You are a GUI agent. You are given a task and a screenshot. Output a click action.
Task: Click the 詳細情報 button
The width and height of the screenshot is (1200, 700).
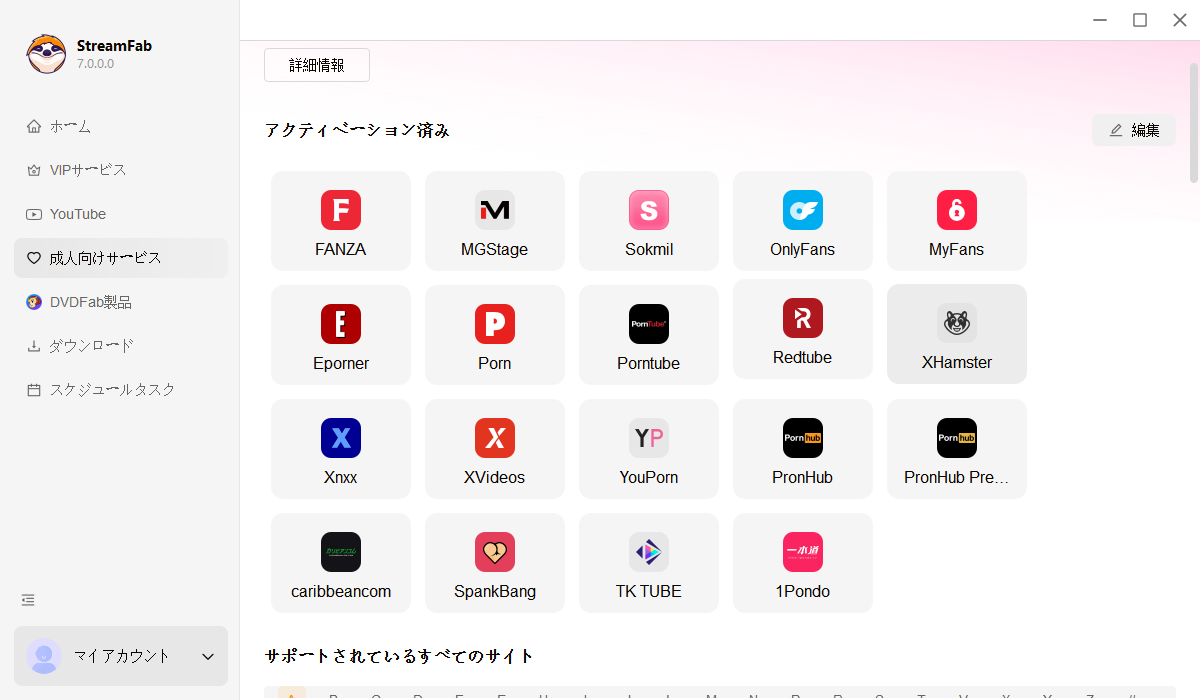(316, 64)
